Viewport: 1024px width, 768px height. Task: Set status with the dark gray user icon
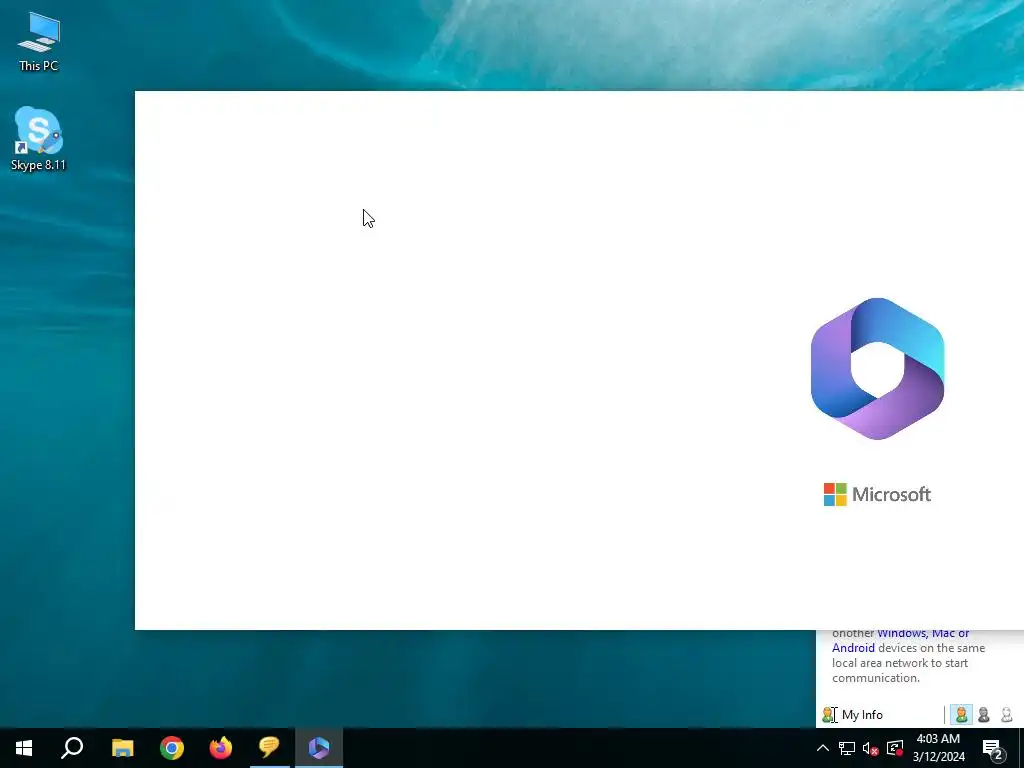pos(984,715)
